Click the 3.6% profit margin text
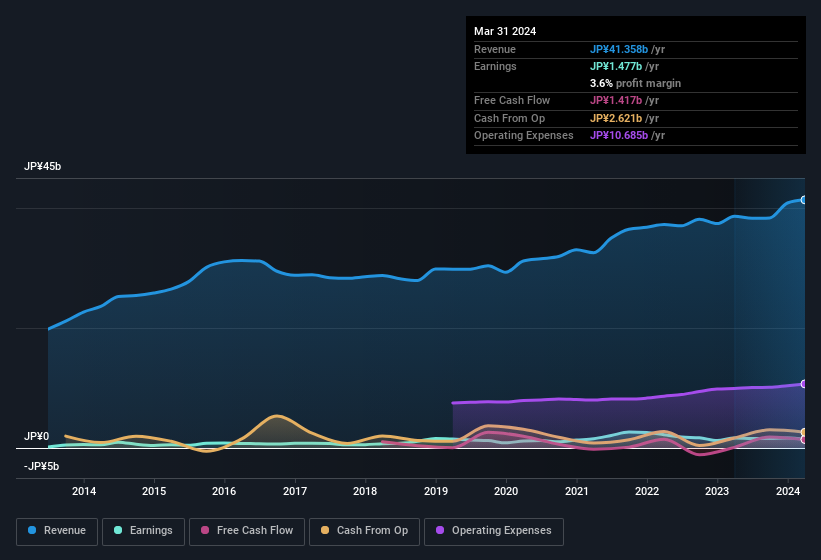This screenshot has width=821, height=560. pyautogui.click(x=636, y=83)
